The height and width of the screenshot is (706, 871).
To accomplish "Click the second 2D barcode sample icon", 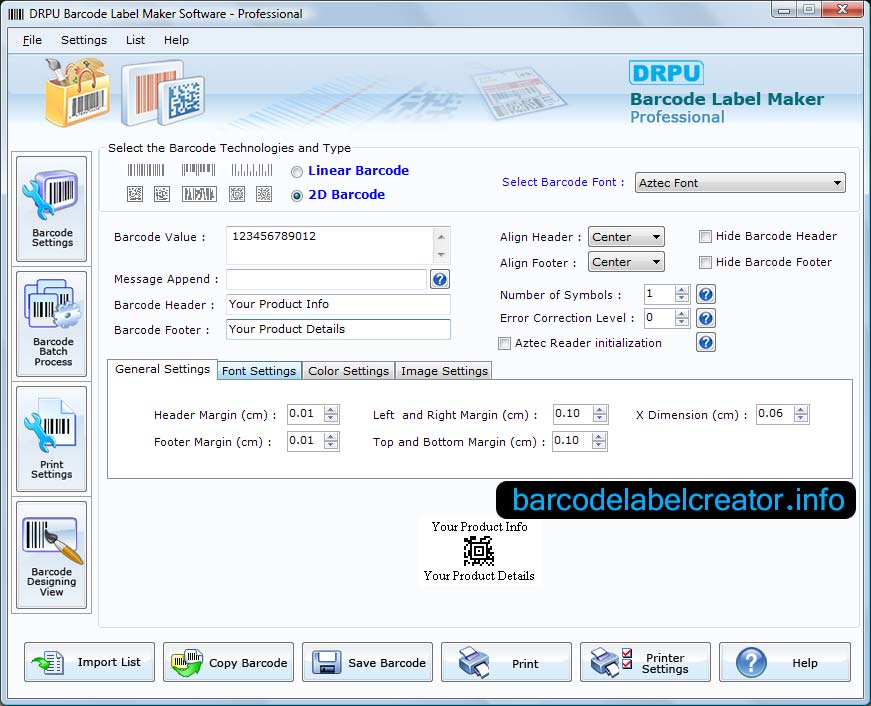I will pyautogui.click(x=162, y=194).
